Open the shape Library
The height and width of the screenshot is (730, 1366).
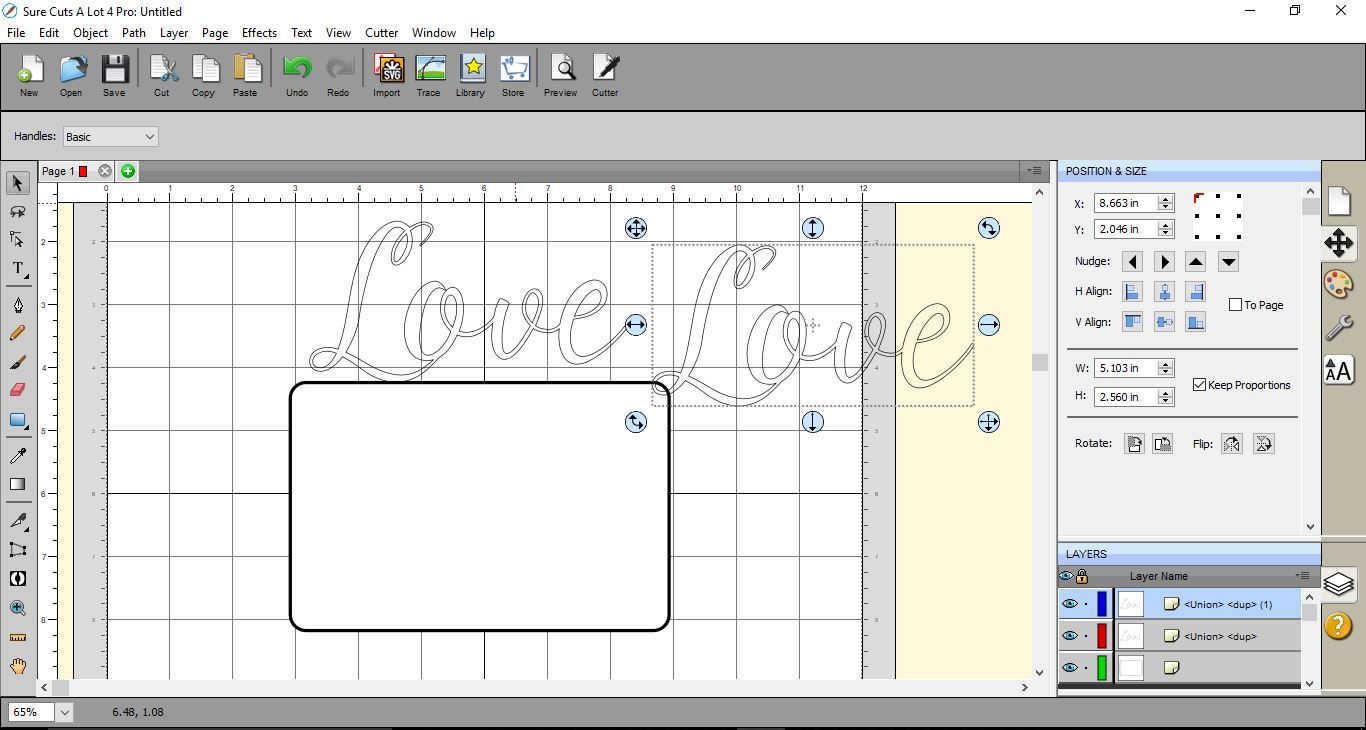tap(470, 75)
